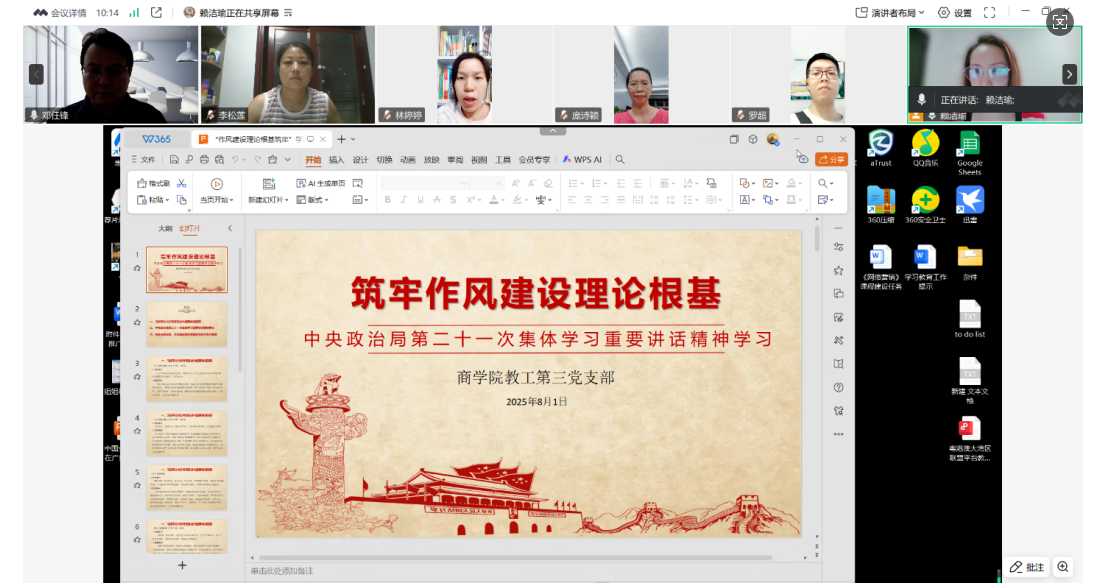Image resolution: width=1093 pixels, height=585 pixels.
Task: Switch to the 插入 ribbon tab
Action: tap(336, 160)
